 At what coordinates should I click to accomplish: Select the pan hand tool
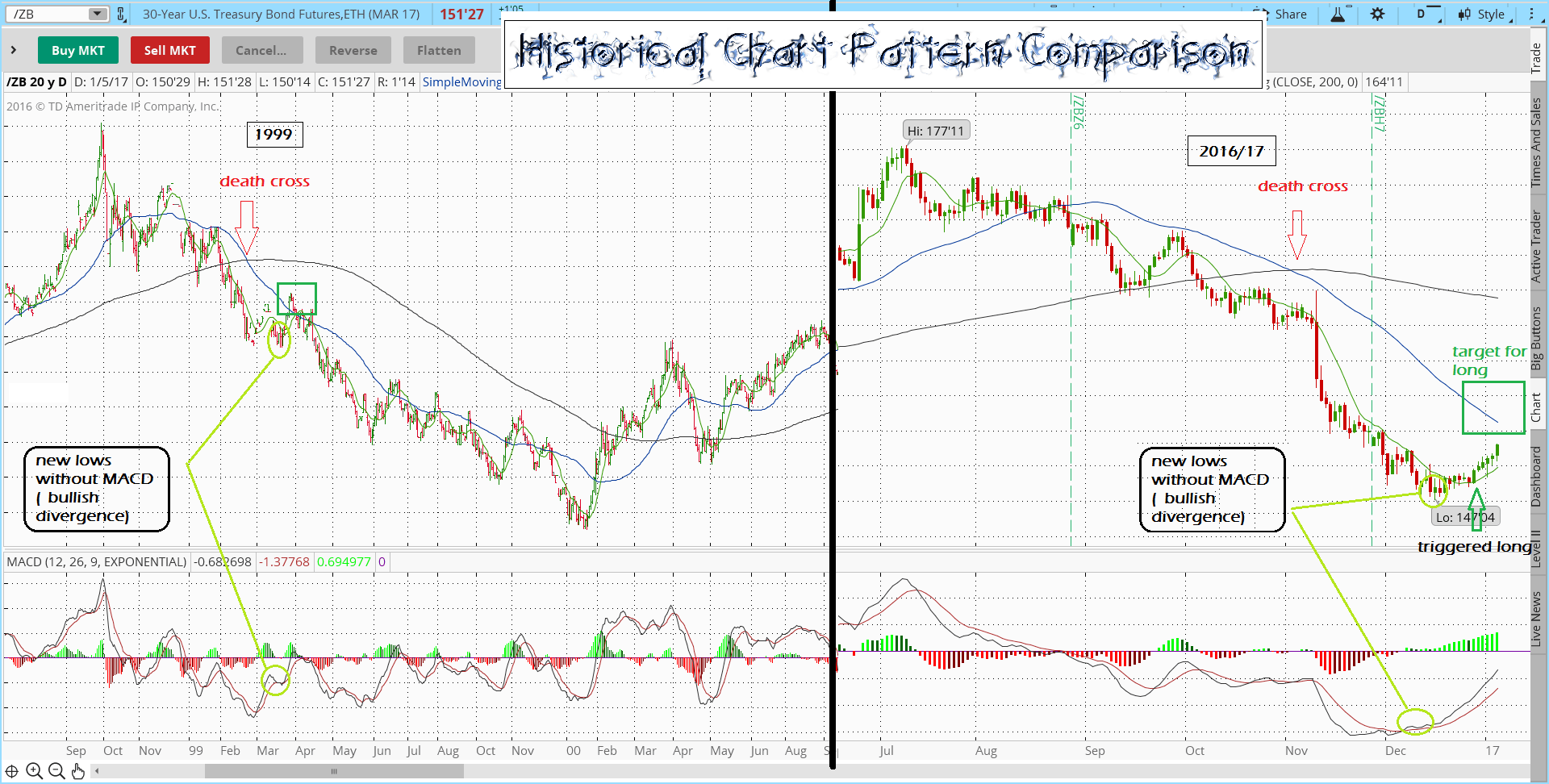pyautogui.click(x=78, y=772)
